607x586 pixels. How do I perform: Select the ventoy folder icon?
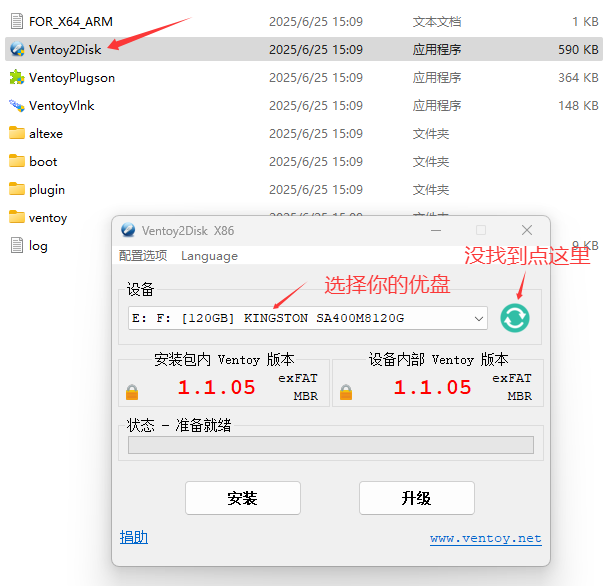pyautogui.click(x=17, y=217)
